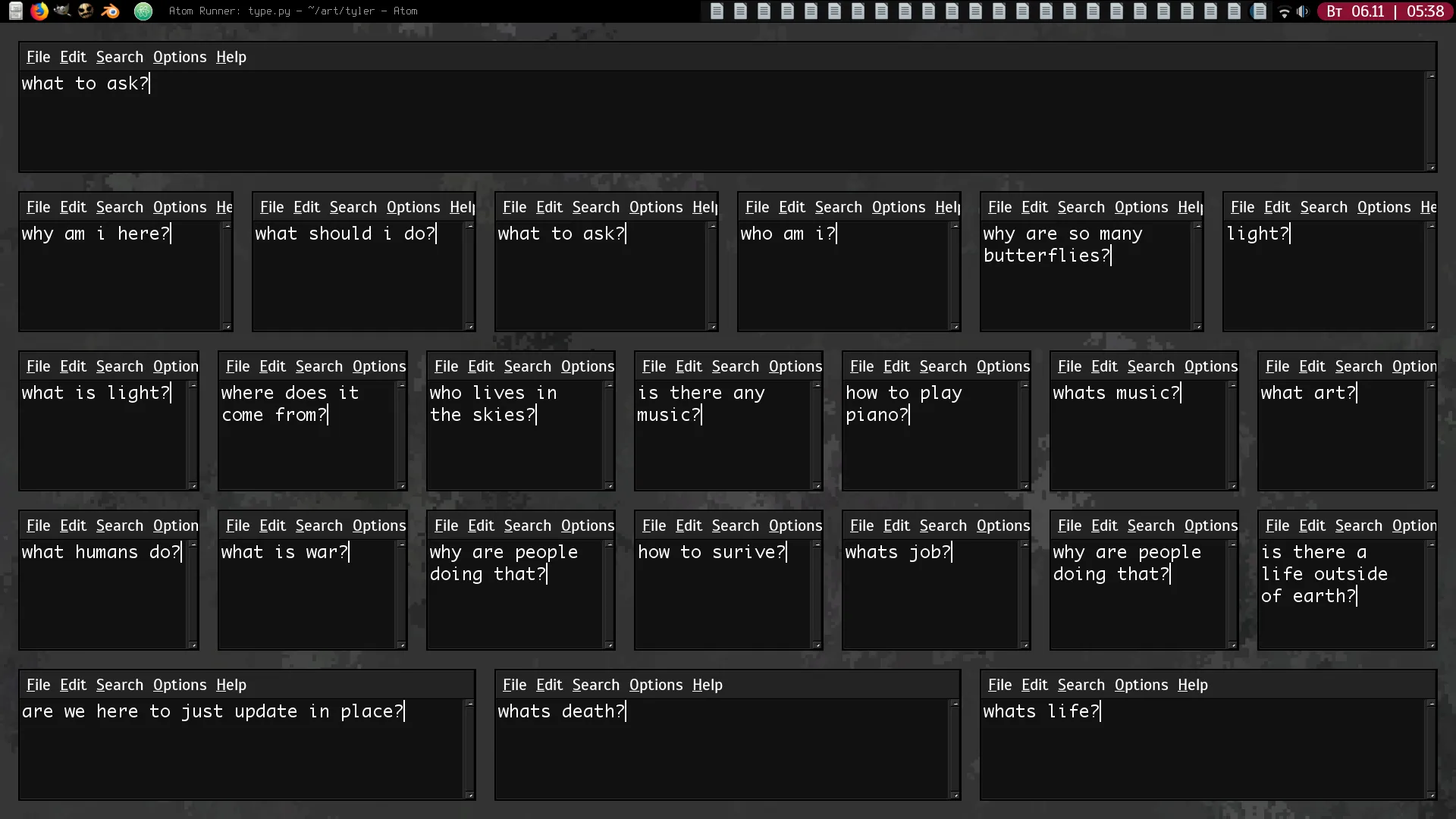Click scrollbar in 'how to play piano?' window

[1024, 436]
